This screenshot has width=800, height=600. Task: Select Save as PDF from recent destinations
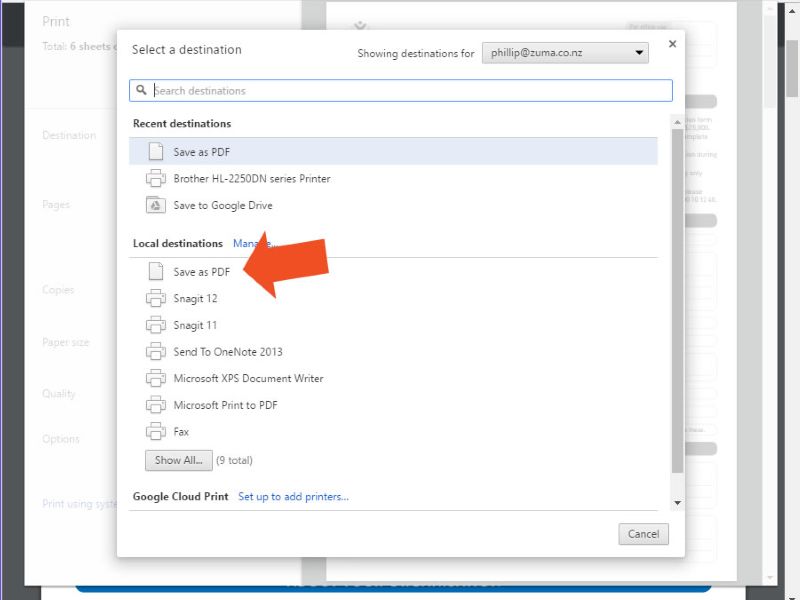pyautogui.click(x=206, y=150)
